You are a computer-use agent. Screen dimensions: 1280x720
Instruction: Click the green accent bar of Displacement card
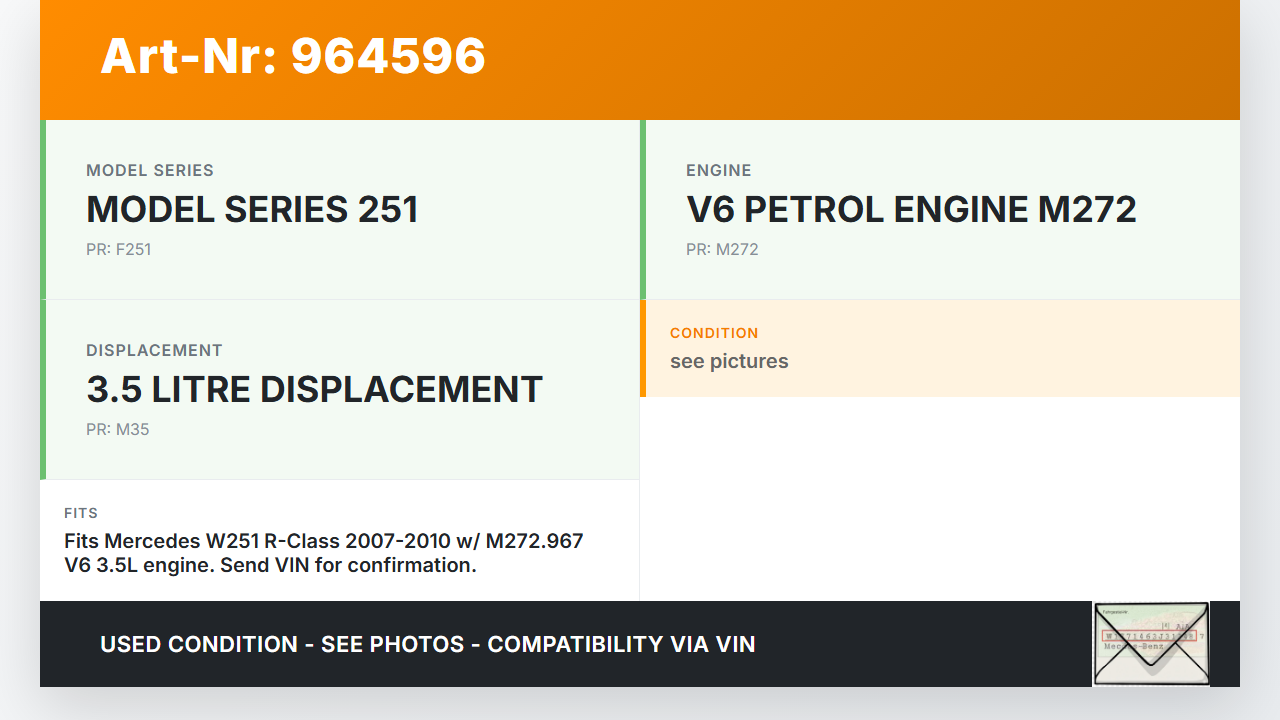click(43, 390)
